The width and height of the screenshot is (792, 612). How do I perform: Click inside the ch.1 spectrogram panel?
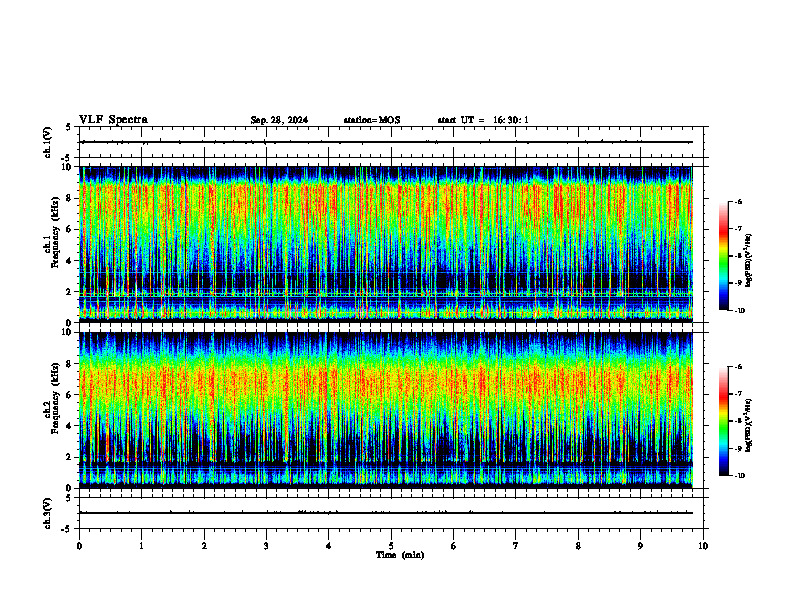tap(386, 244)
